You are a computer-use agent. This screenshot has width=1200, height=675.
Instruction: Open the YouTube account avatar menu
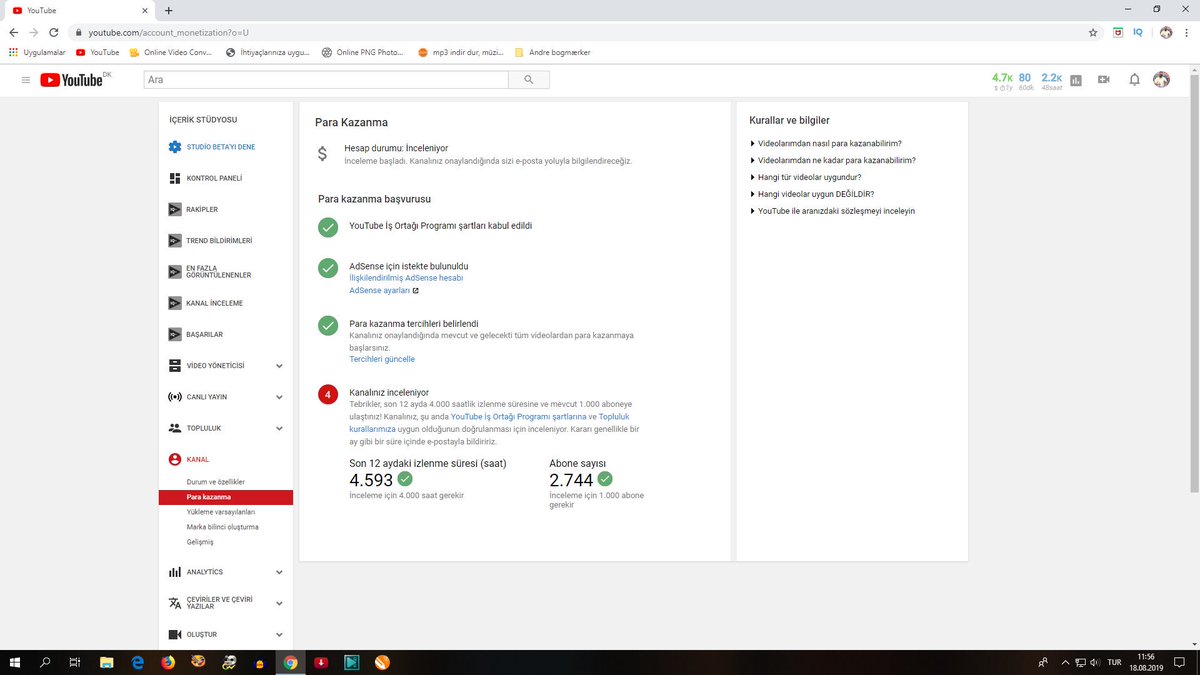pyautogui.click(x=1161, y=80)
